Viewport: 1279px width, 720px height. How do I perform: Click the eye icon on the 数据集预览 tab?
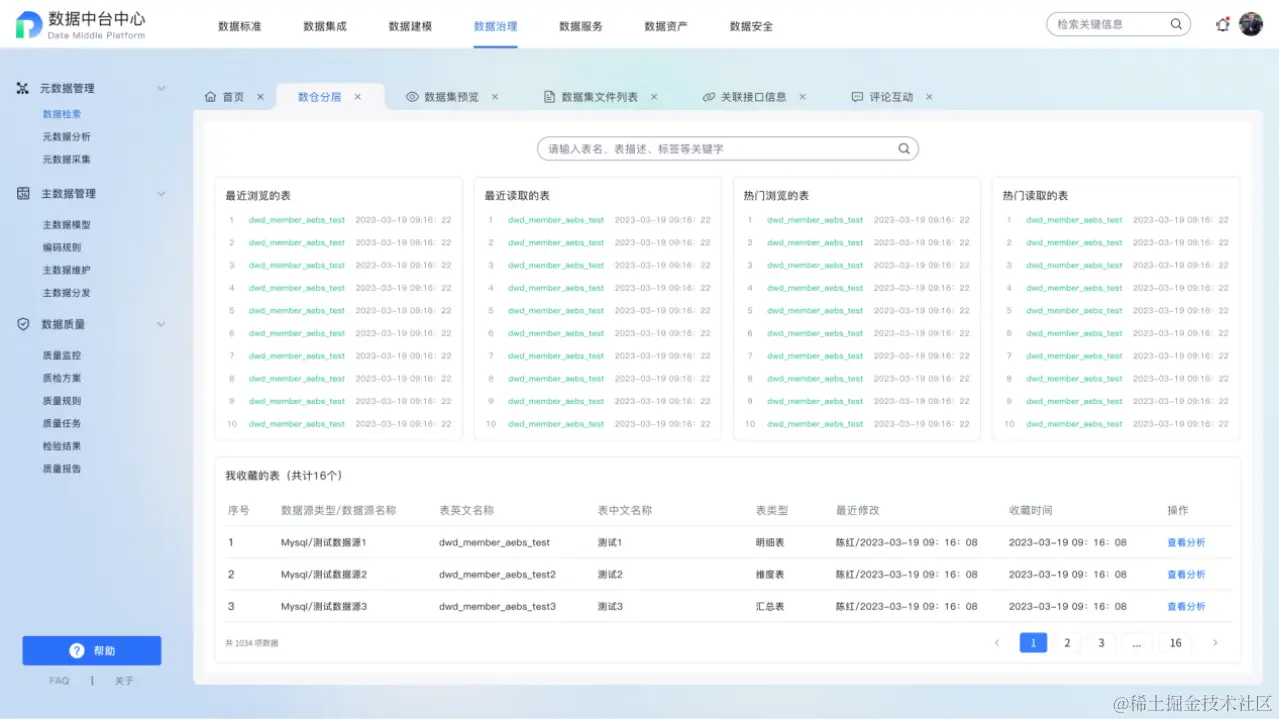(410, 97)
